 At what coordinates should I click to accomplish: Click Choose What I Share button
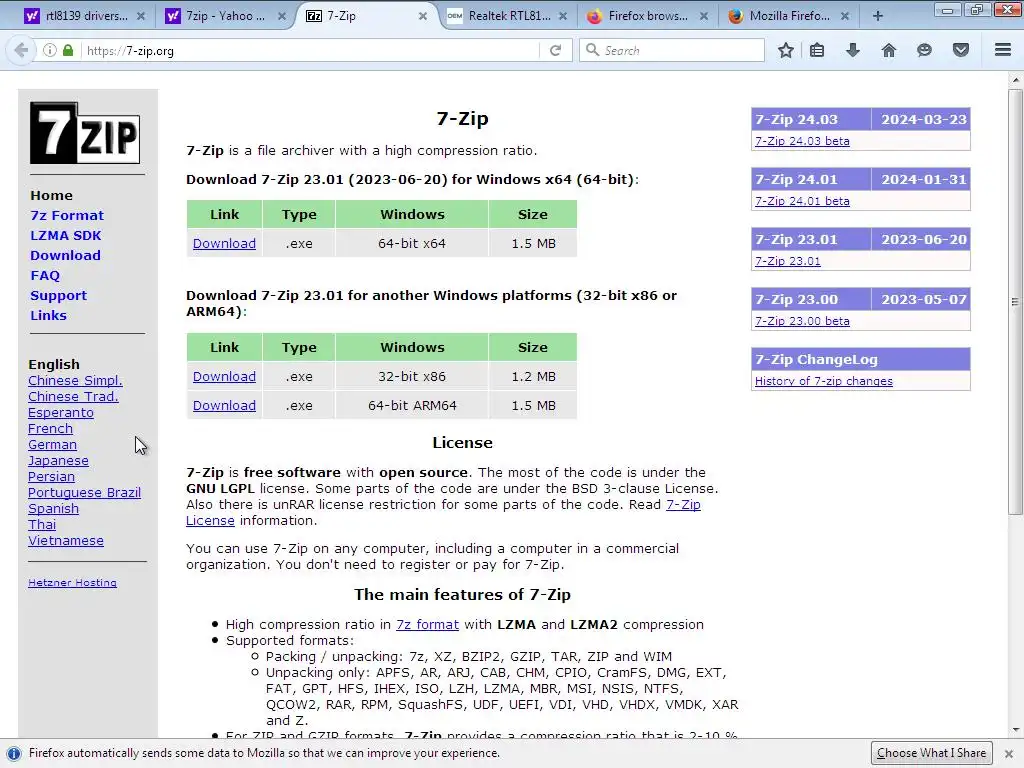click(x=931, y=753)
